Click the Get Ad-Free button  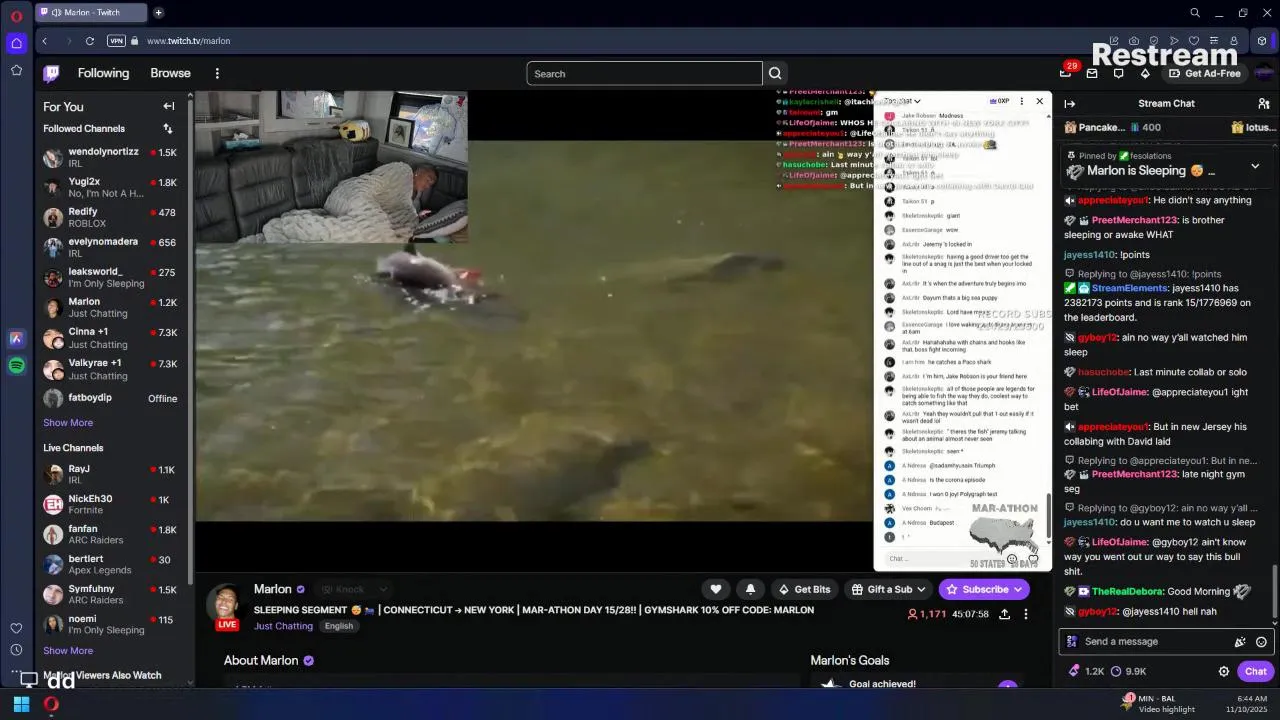pos(1204,73)
